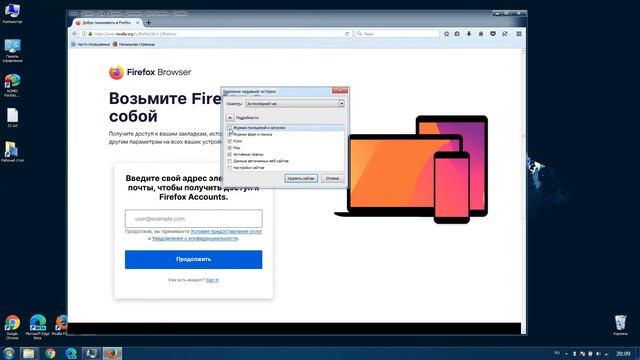Close the Firefox welcome tab
Viewport: 640px width, 360px height.
point(138,23)
